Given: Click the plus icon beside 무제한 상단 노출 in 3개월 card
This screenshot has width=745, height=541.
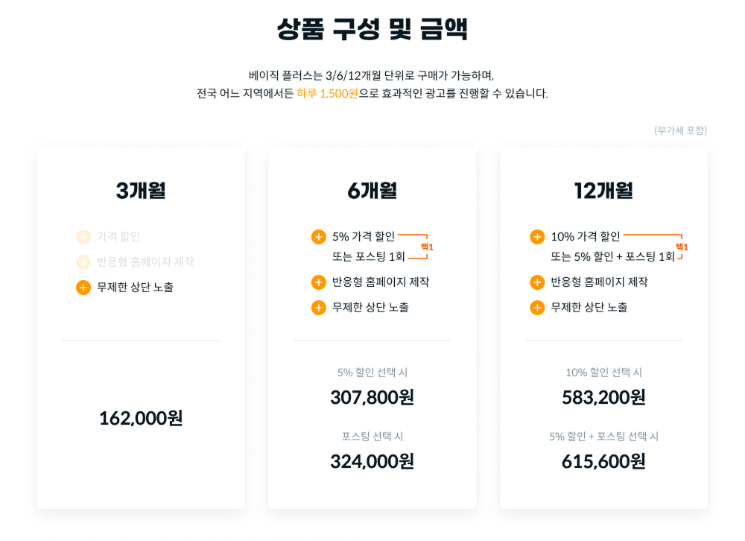Looking at the screenshot, I should tap(83, 287).
